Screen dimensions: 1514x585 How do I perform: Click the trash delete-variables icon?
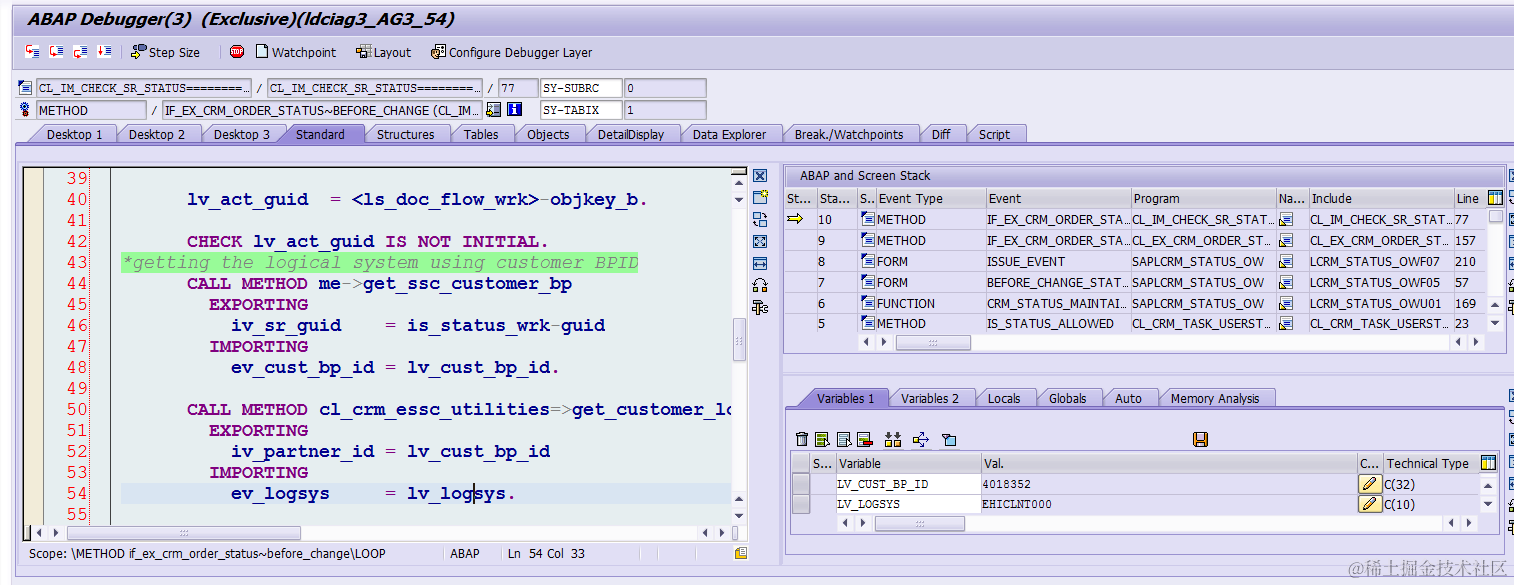click(x=801, y=439)
